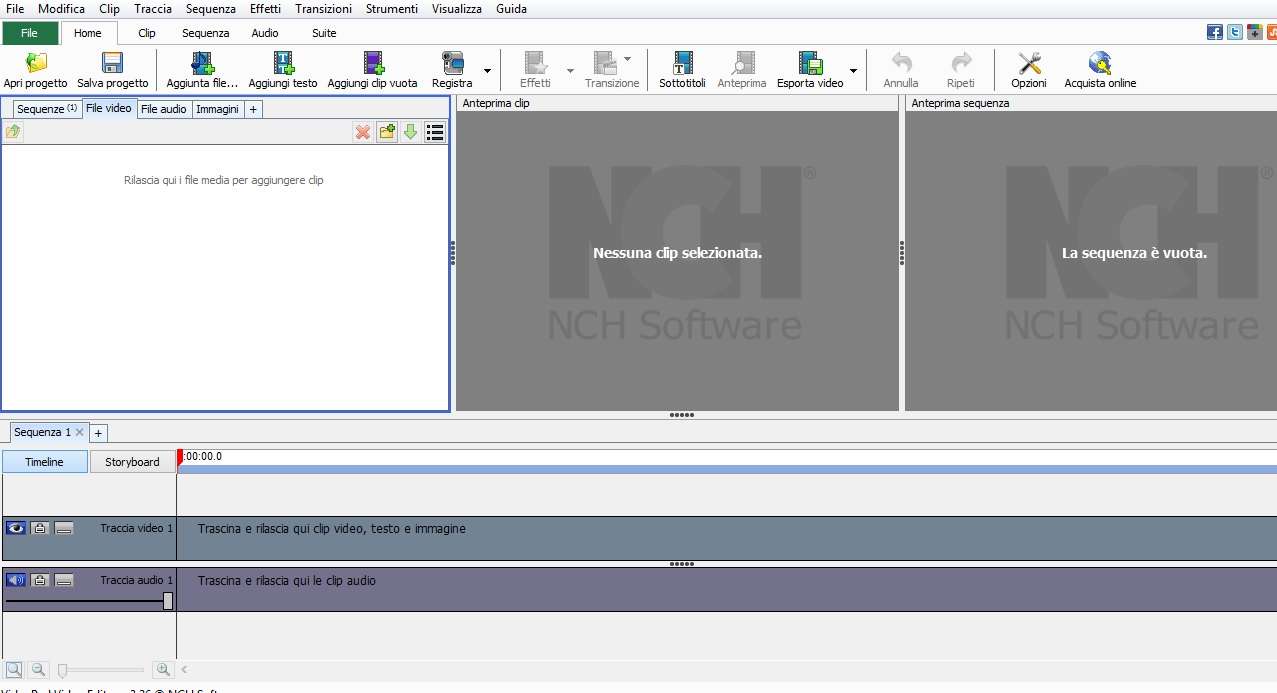Click the Acquista online icon

[1100, 64]
